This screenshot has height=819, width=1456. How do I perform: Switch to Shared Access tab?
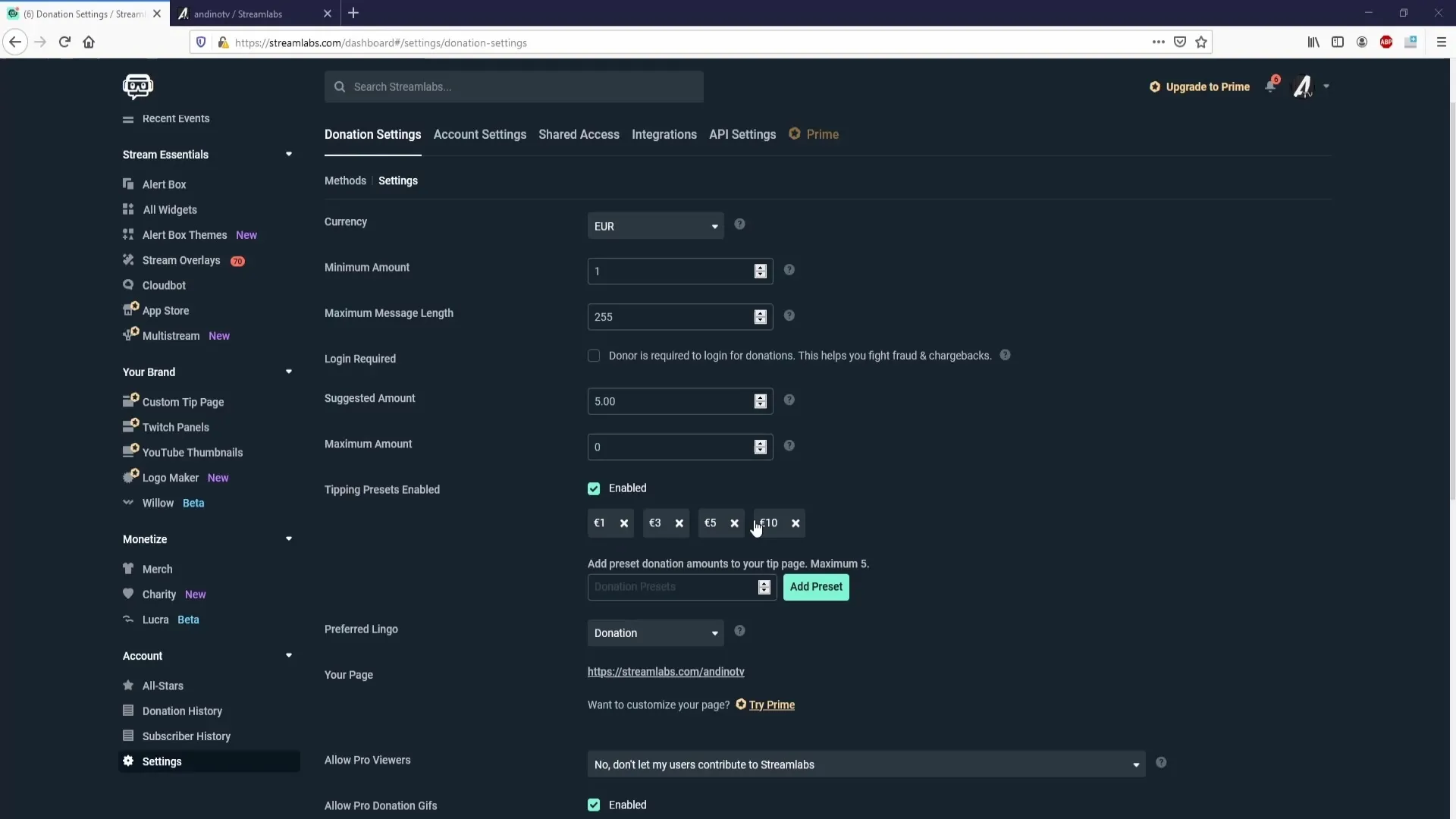(x=579, y=134)
